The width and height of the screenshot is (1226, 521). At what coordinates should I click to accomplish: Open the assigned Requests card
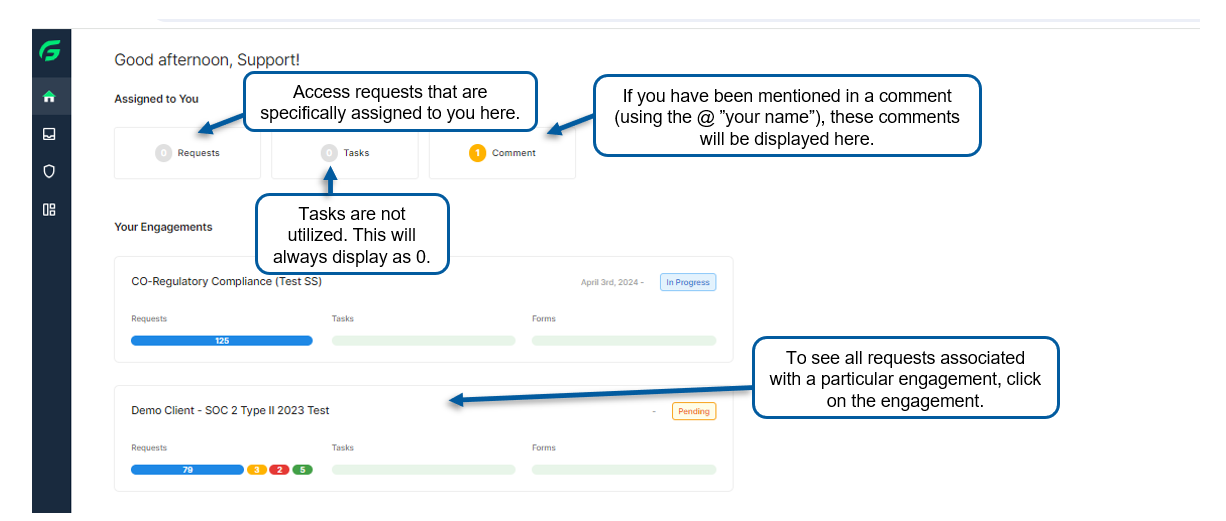coord(187,153)
